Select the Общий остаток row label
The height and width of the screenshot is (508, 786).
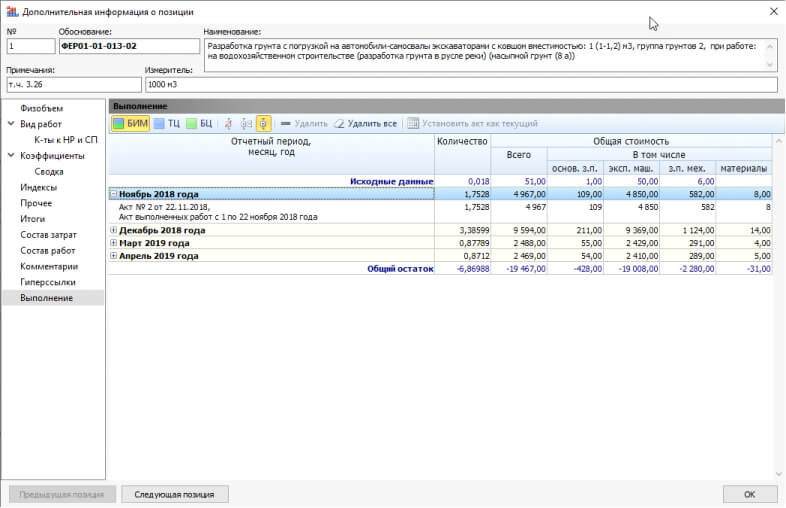point(401,269)
